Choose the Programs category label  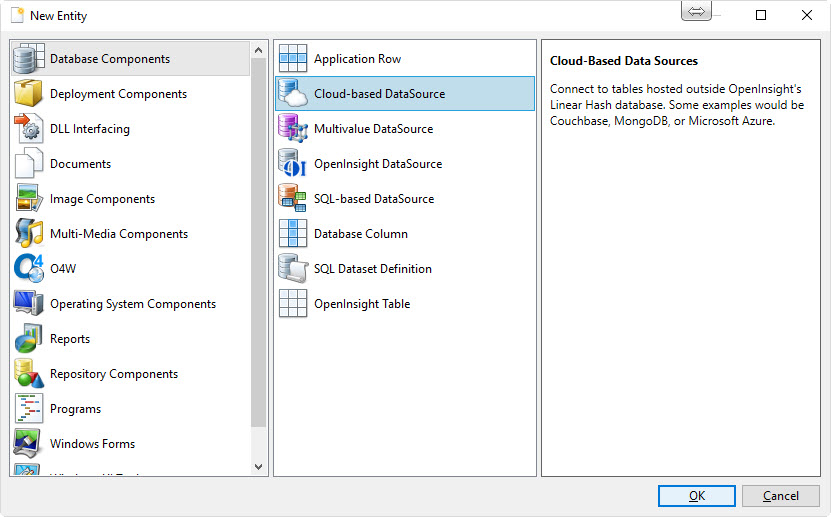(x=75, y=409)
